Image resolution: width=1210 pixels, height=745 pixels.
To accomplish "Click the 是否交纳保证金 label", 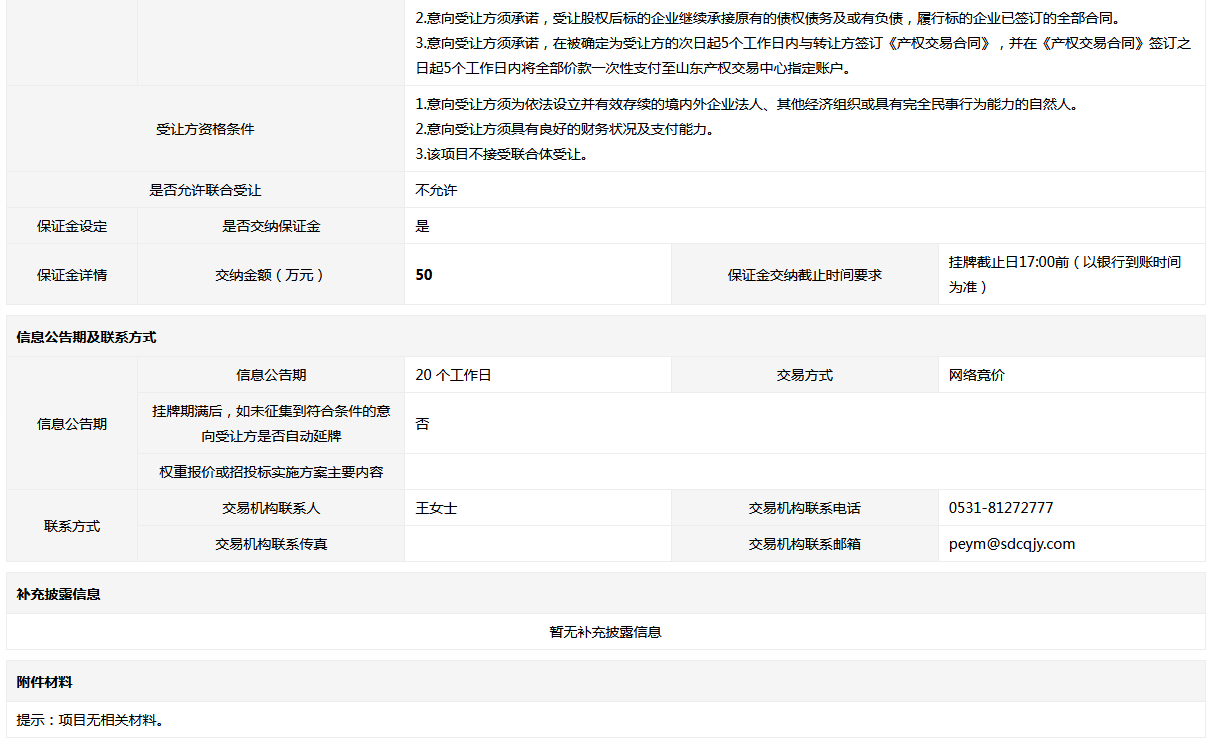I will coord(271,226).
